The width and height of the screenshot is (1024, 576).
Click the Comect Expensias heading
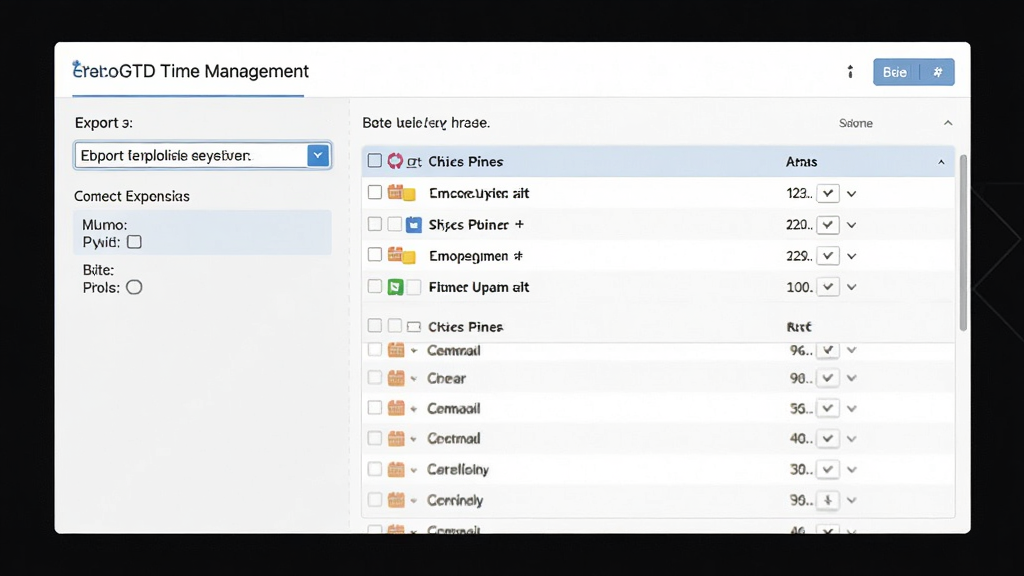point(132,197)
